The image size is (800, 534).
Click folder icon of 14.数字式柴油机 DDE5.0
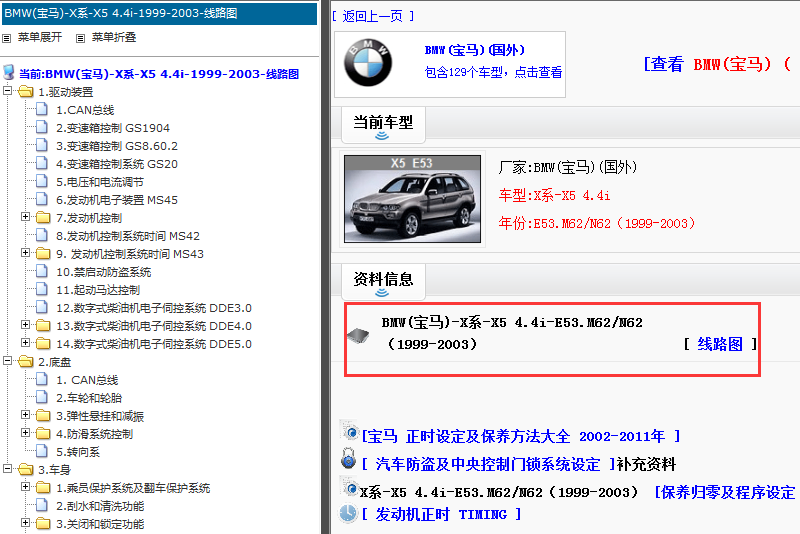click(43, 344)
